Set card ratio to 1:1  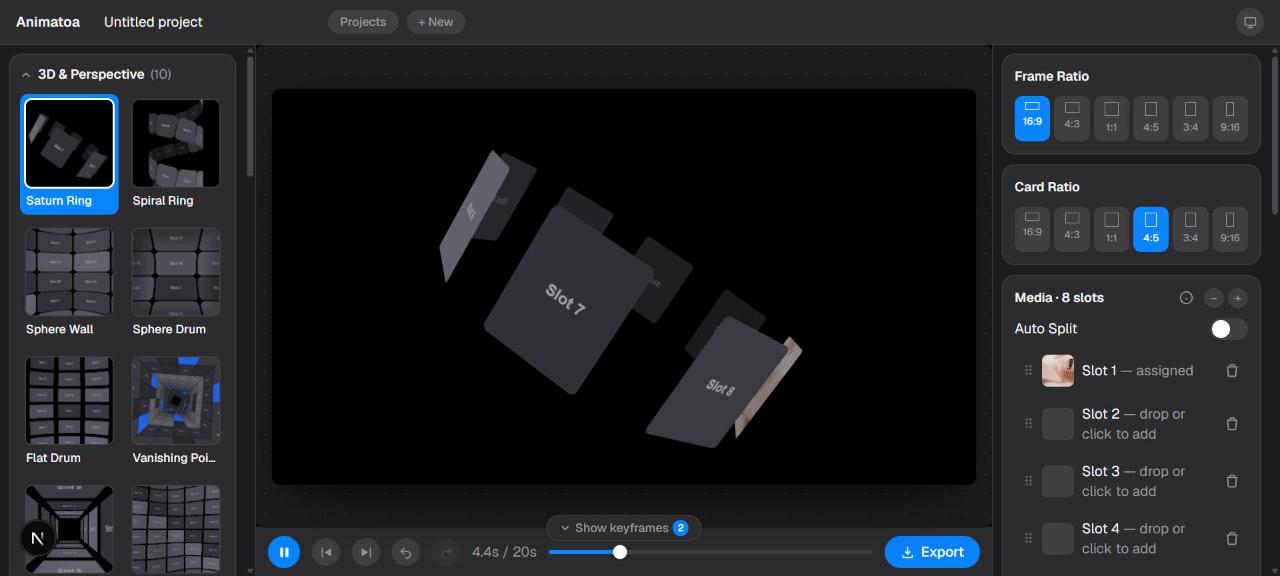point(1111,229)
